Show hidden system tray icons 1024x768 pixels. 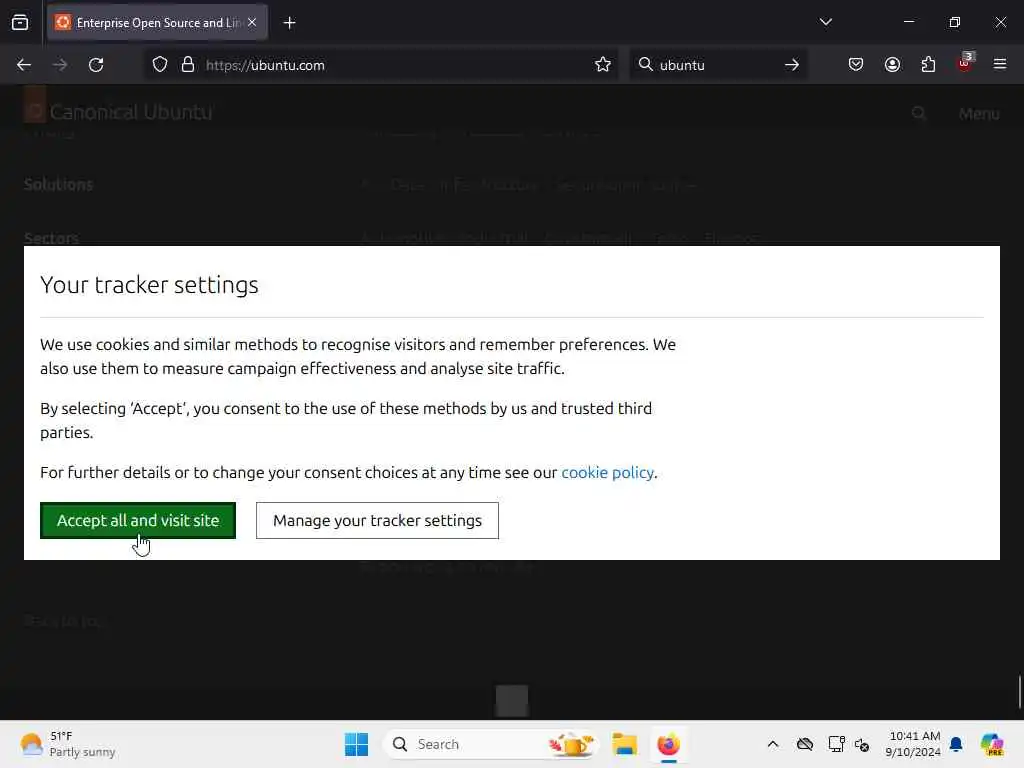pyautogui.click(x=773, y=744)
